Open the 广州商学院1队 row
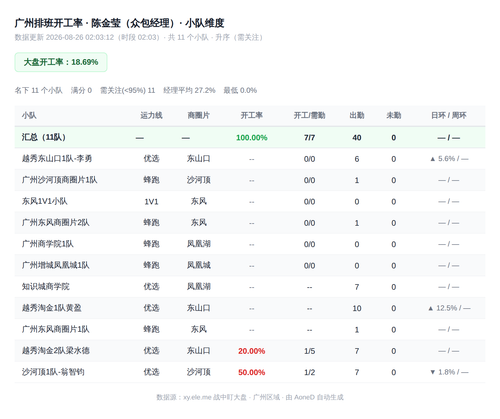Viewport: 500px width, 419px height. (250, 244)
